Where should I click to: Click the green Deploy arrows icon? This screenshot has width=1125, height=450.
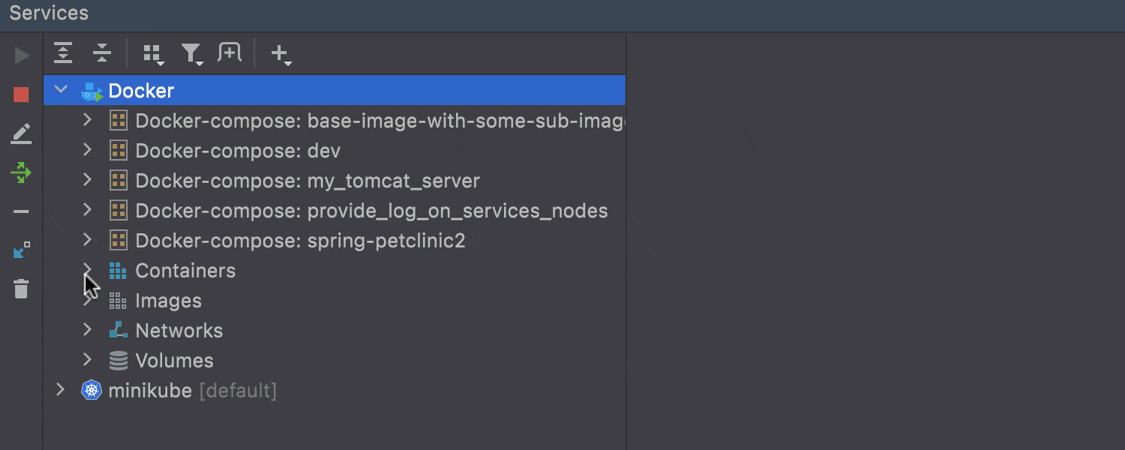pyautogui.click(x=22, y=172)
